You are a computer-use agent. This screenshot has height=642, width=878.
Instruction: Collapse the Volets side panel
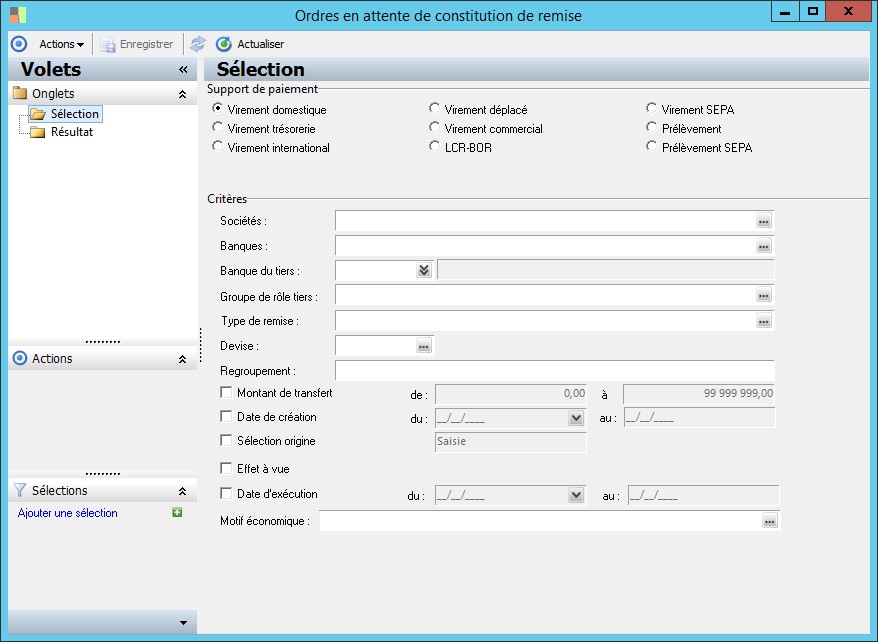pos(183,69)
